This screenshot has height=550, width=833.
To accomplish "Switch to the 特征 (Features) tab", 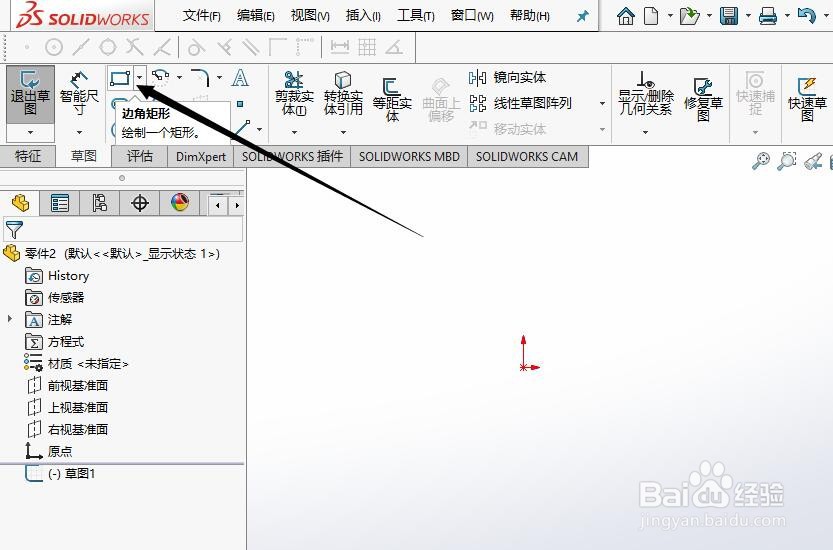I will point(28,156).
